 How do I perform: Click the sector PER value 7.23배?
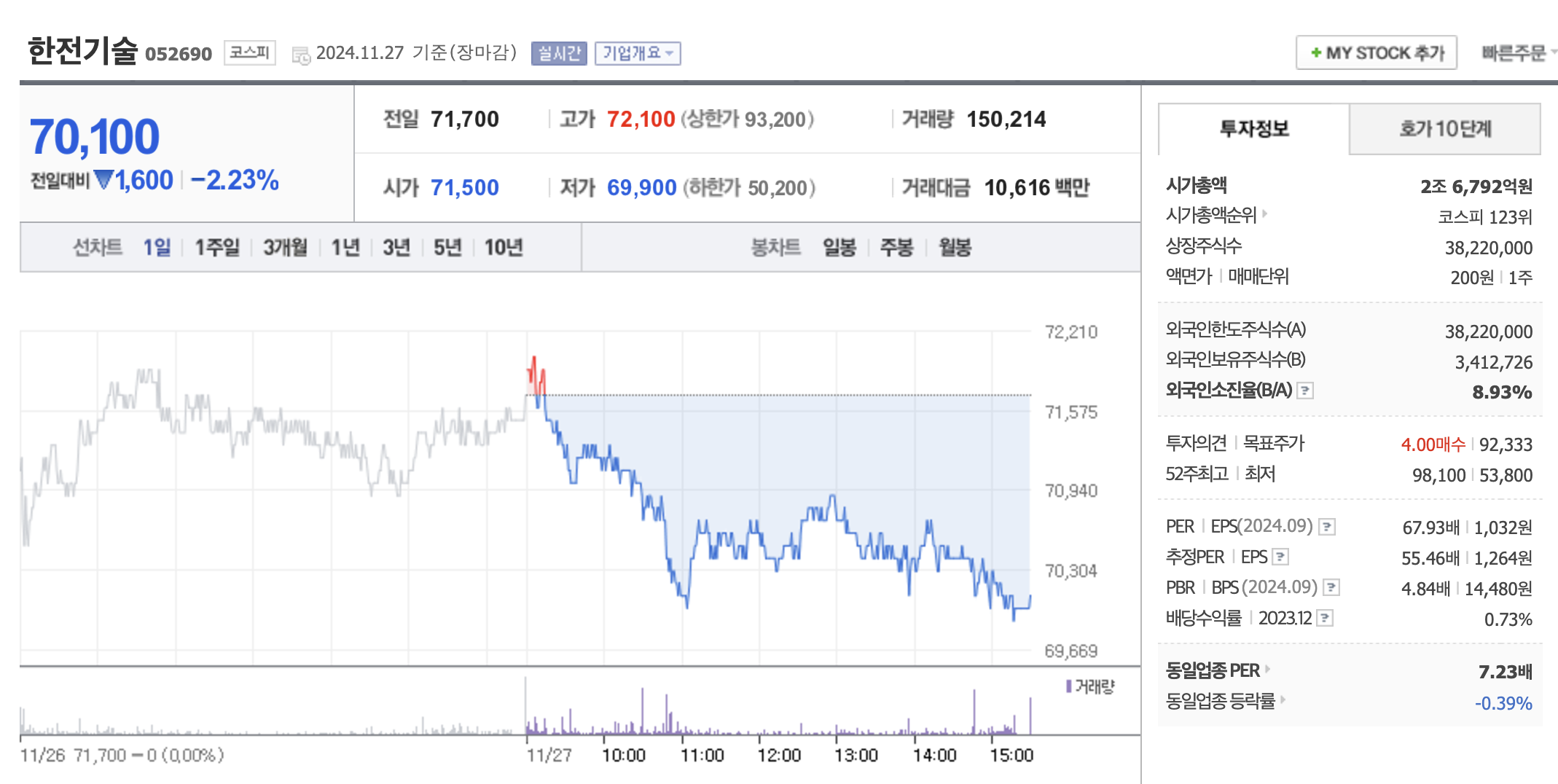pyautogui.click(x=1505, y=672)
